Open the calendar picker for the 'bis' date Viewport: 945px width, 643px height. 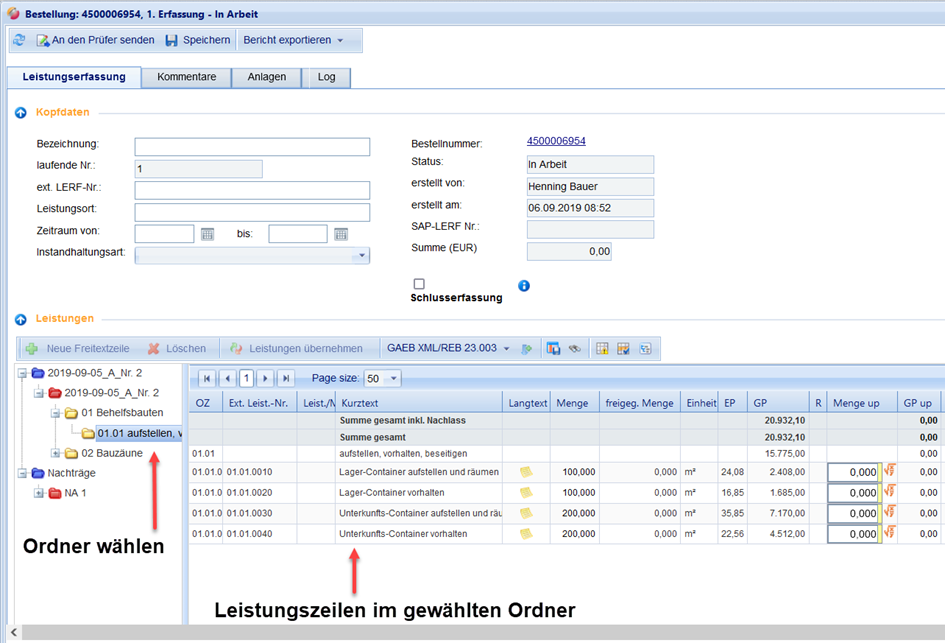pos(341,234)
